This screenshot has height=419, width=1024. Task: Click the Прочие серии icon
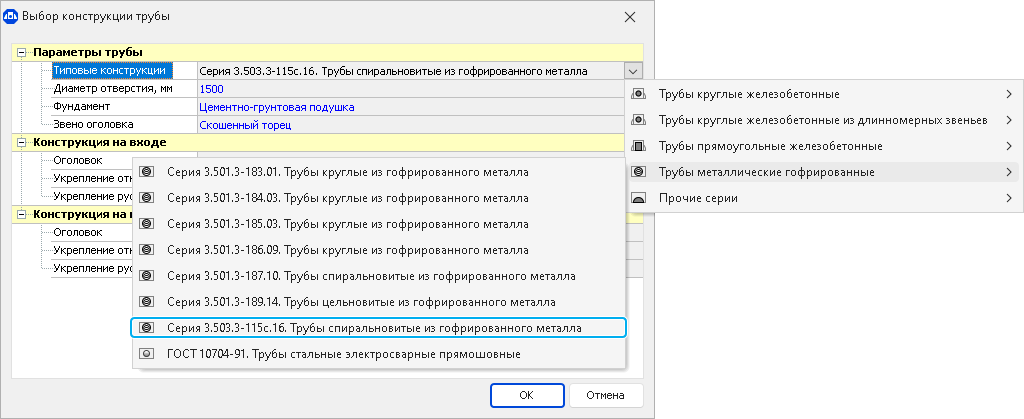pos(639,199)
